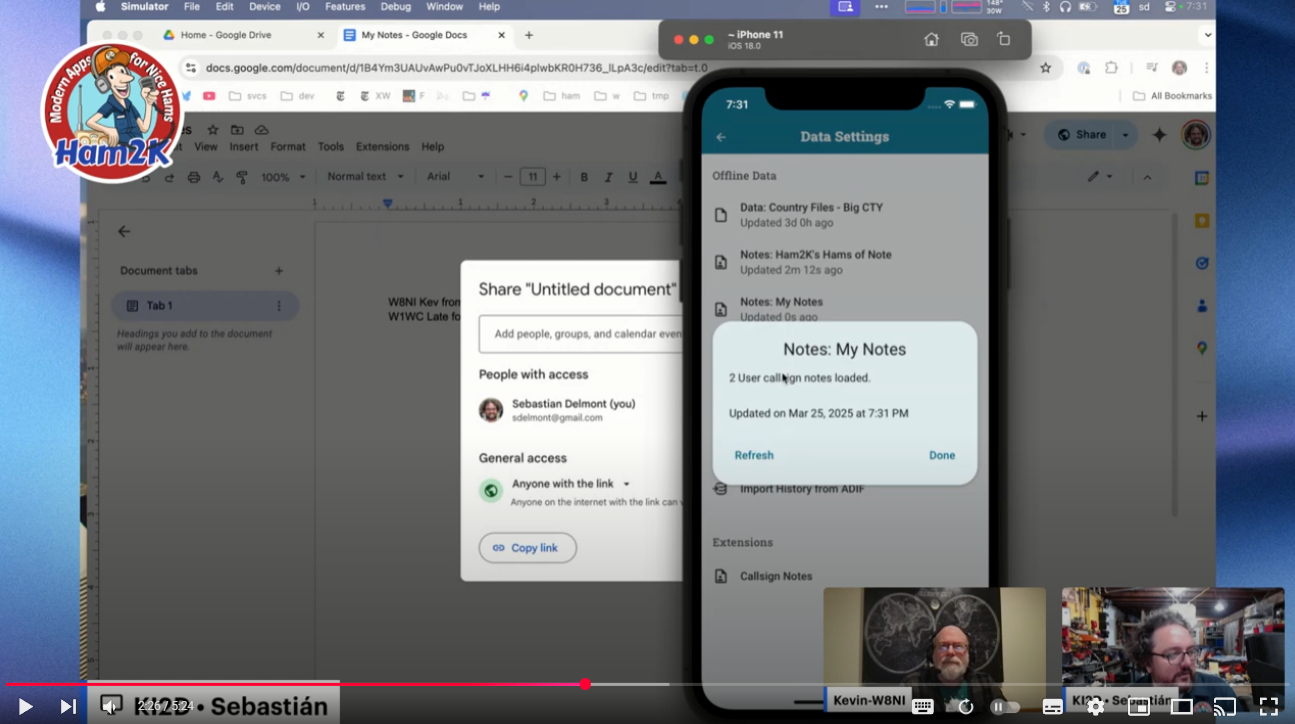The image size is (1295, 724).
Task: Click the Copy link button
Action: tap(527, 548)
